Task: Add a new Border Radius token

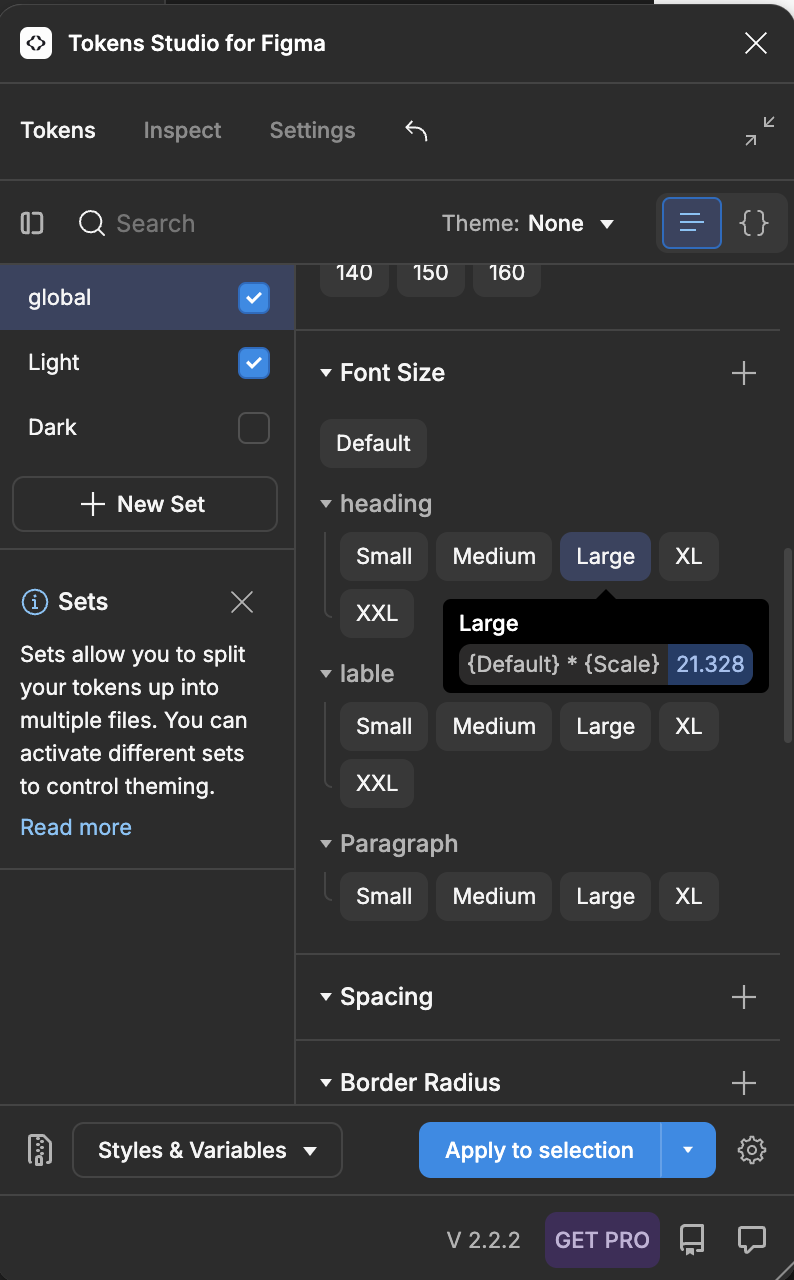Action: (x=744, y=1083)
